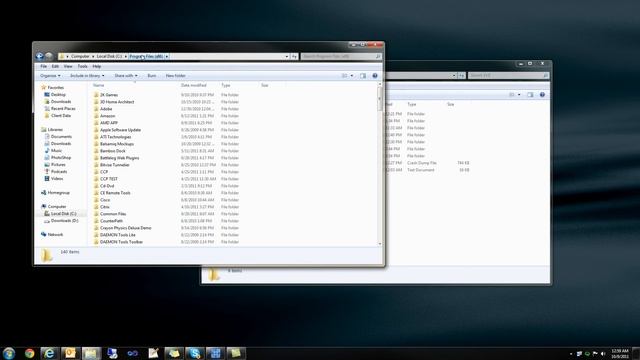Click the Burn button
Screen dimensions: 640x360
tap(152, 76)
